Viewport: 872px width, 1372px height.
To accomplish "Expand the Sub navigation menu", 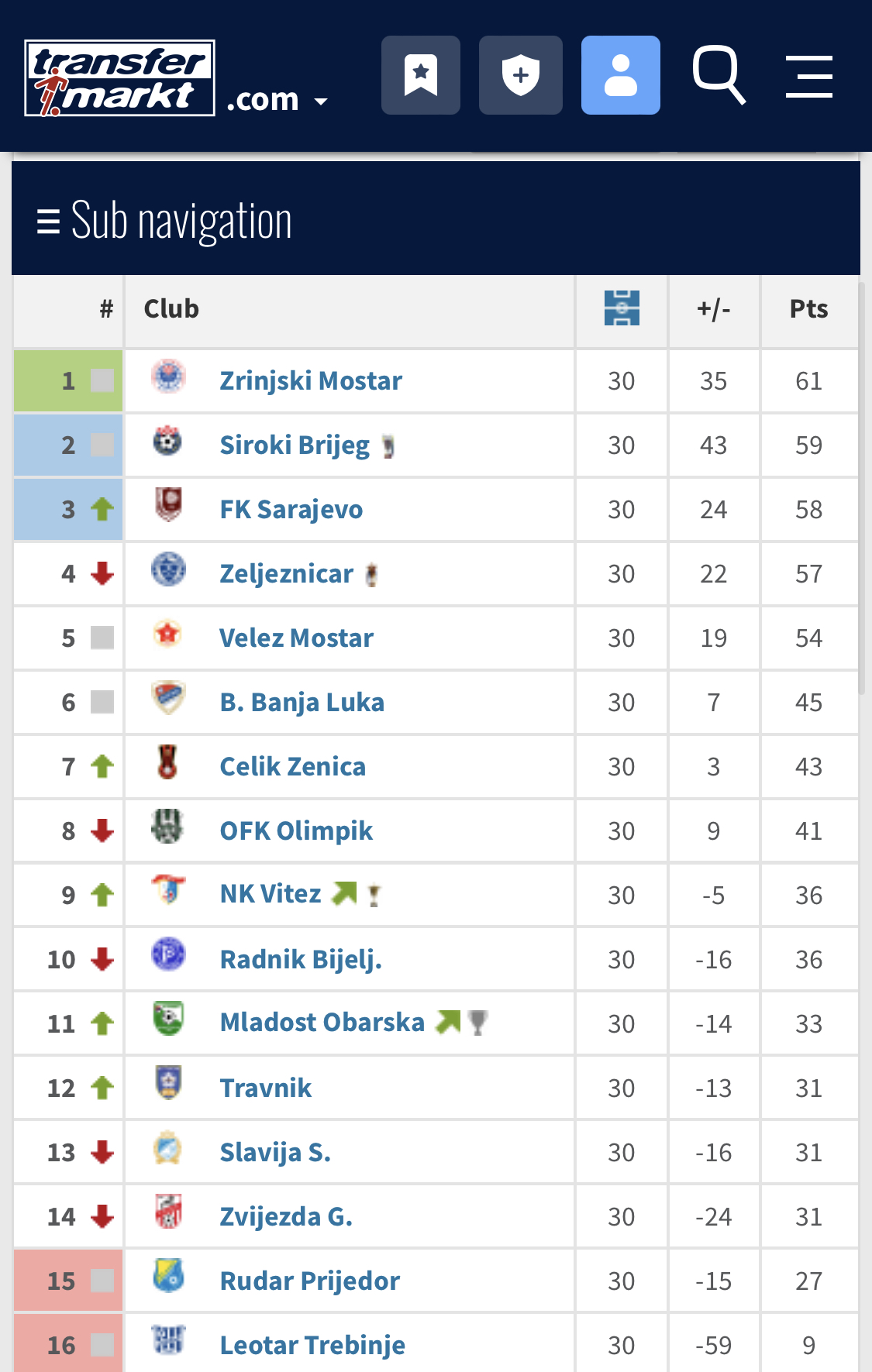I will click(165, 221).
